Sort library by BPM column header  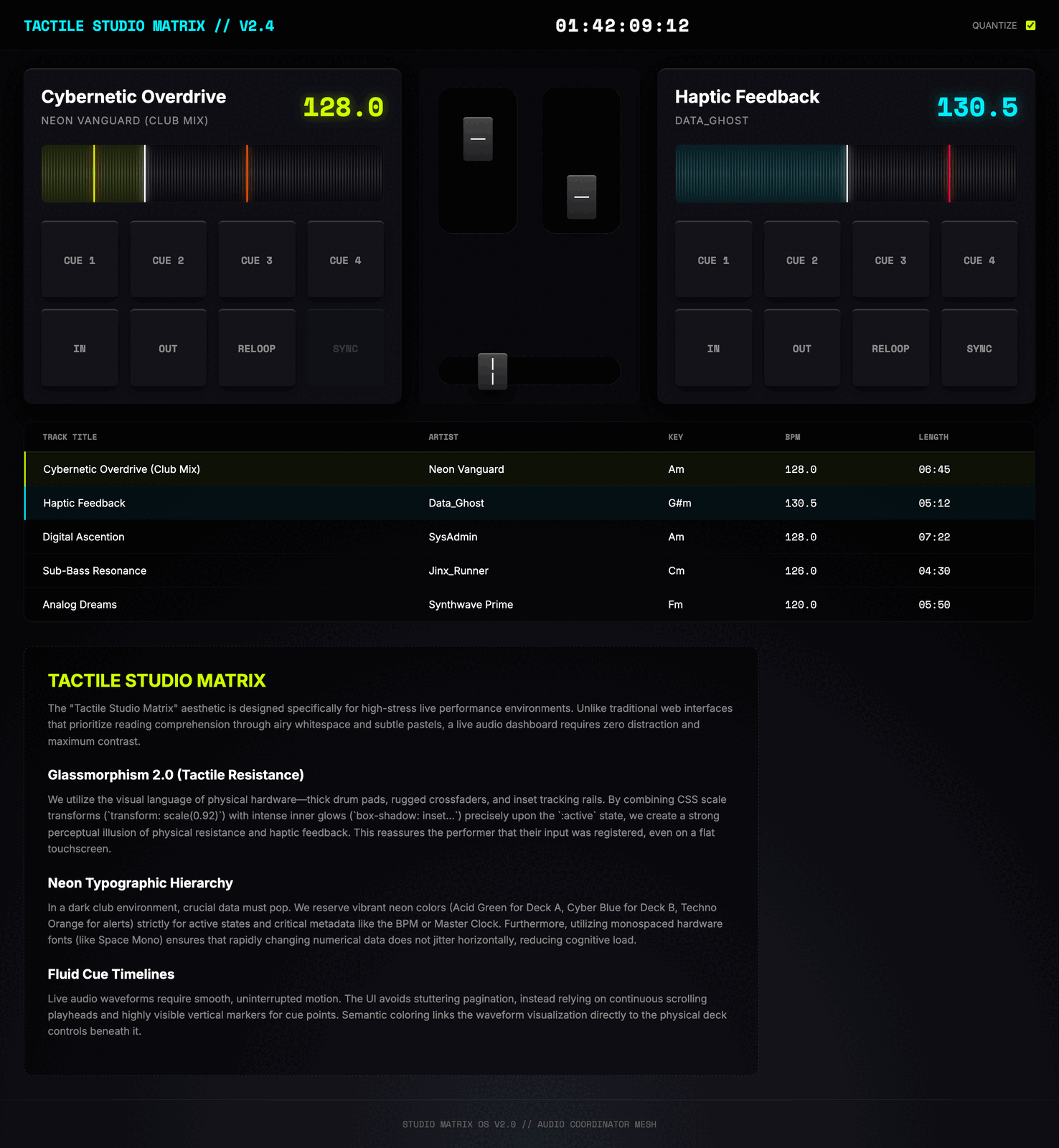[792, 437]
